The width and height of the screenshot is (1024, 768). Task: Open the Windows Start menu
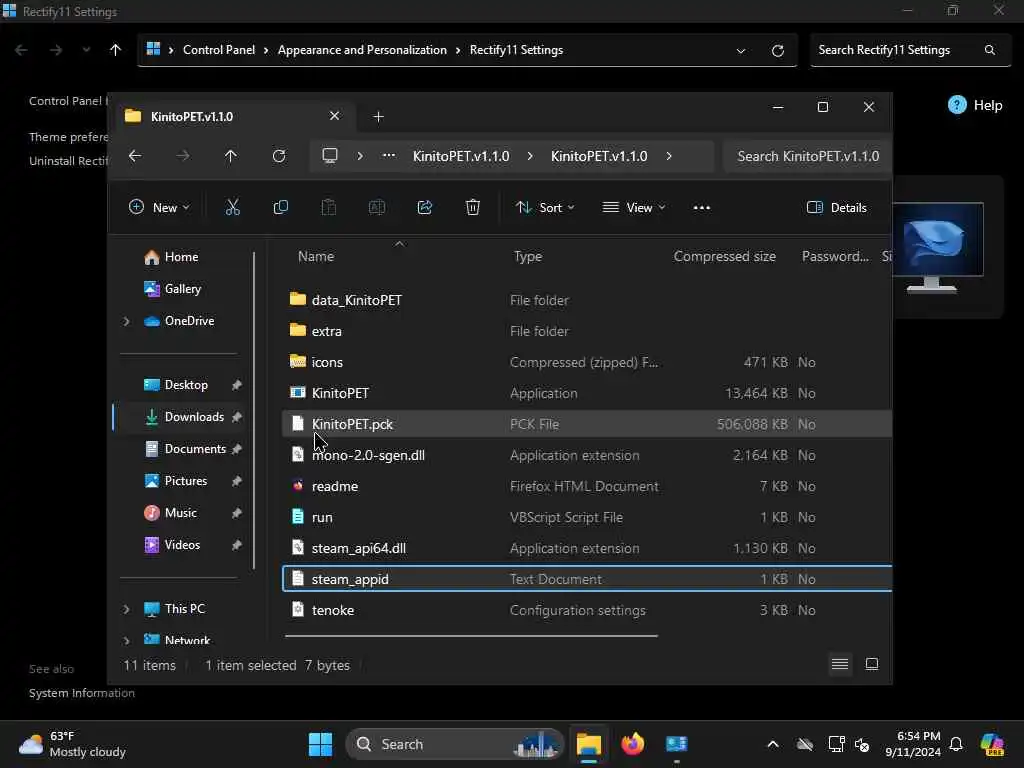(320, 744)
